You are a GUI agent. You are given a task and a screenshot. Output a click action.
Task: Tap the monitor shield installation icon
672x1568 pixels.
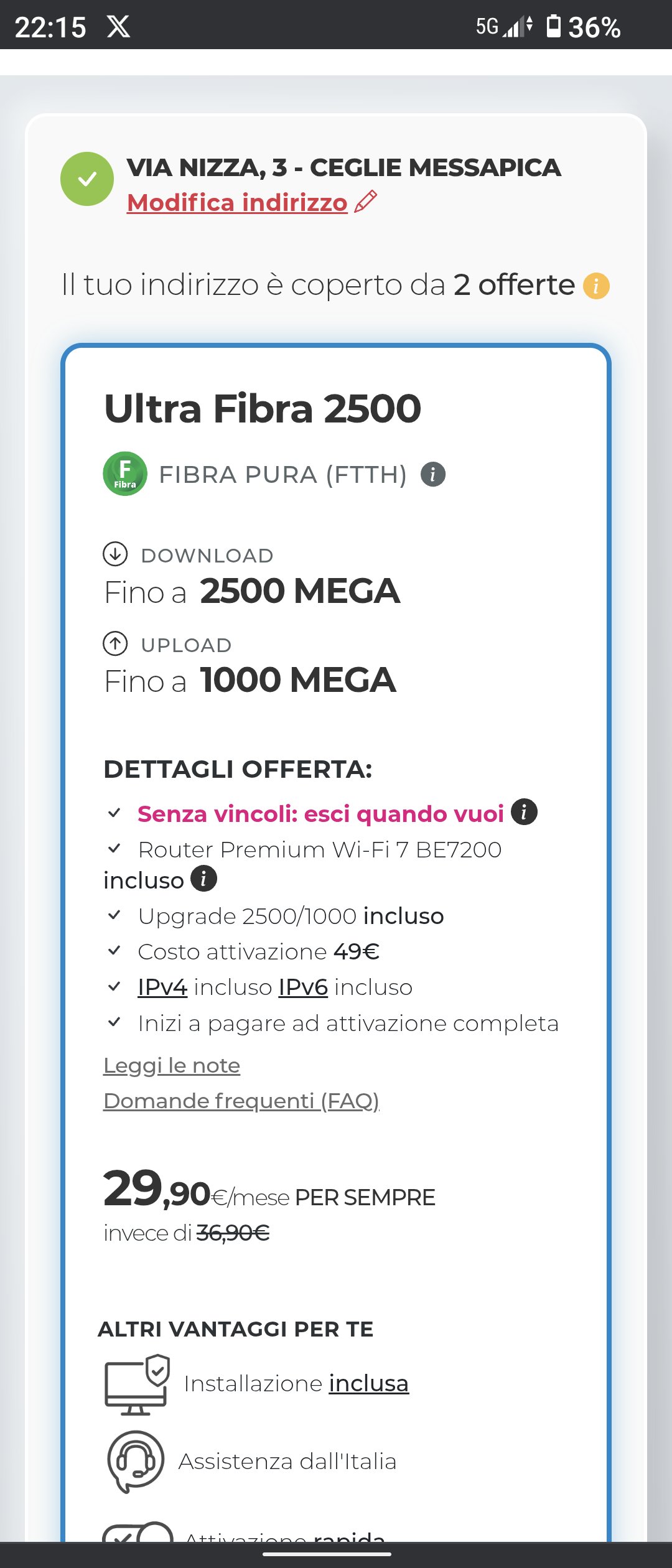tap(138, 1384)
